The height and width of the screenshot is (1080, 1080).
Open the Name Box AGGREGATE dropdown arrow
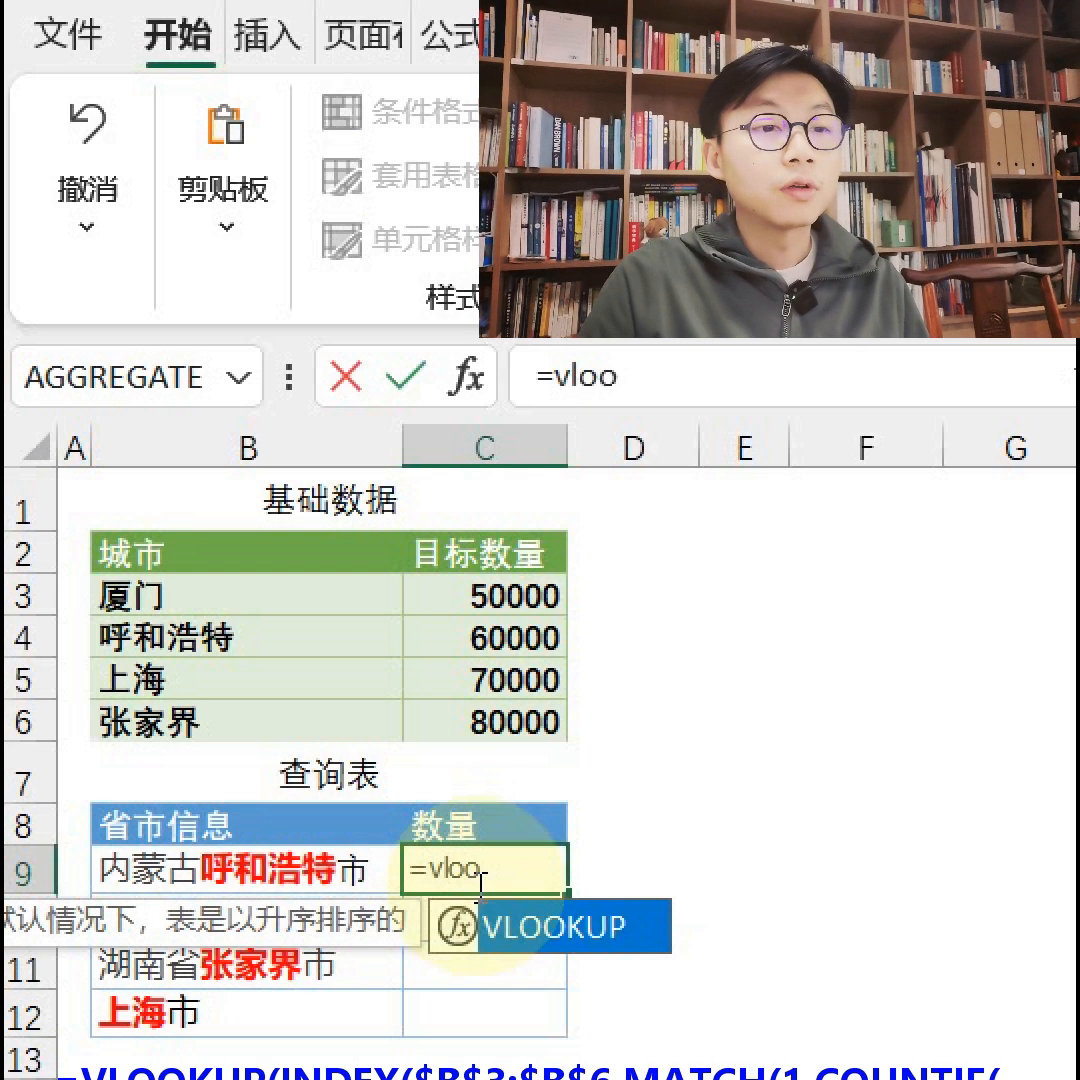coord(238,377)
